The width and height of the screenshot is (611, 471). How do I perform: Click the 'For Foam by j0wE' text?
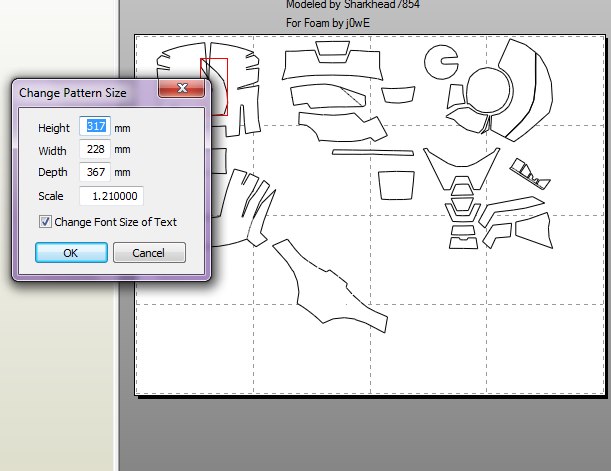[x=328, y=23]
